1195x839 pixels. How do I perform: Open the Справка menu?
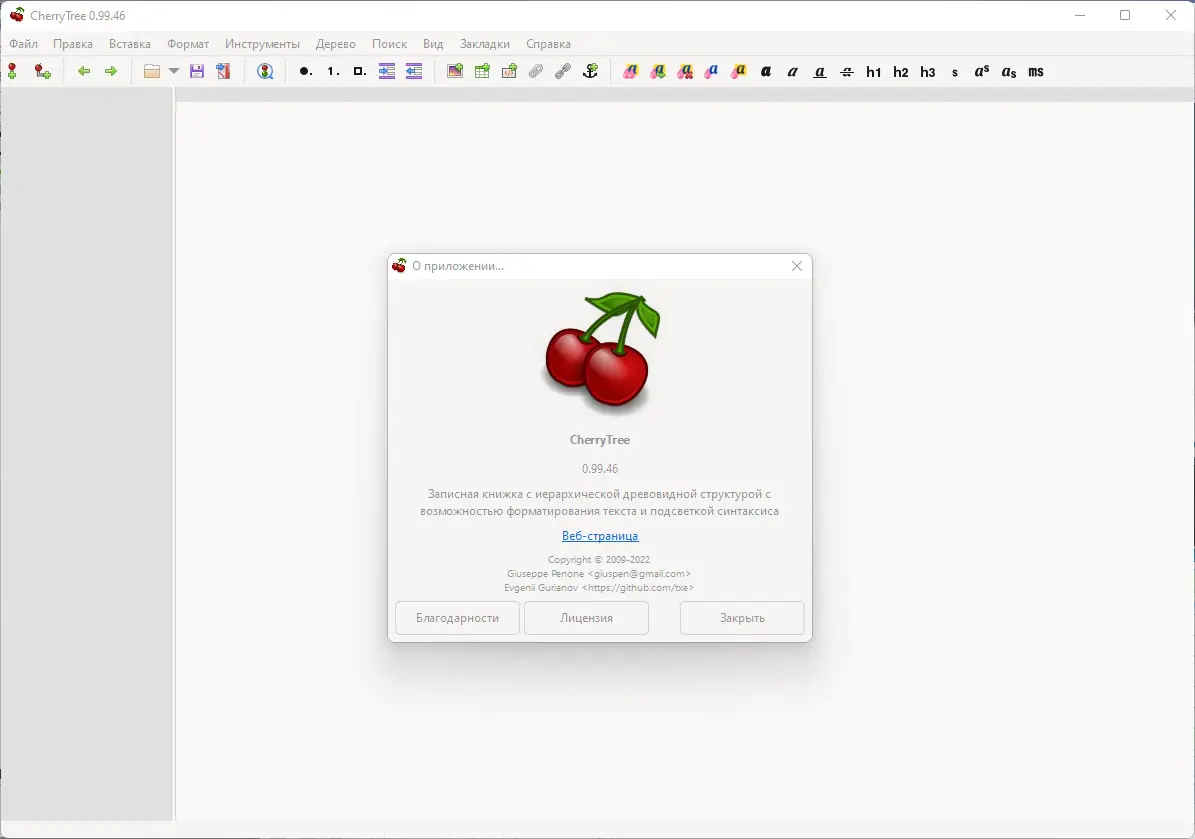(x=548, y=43)
